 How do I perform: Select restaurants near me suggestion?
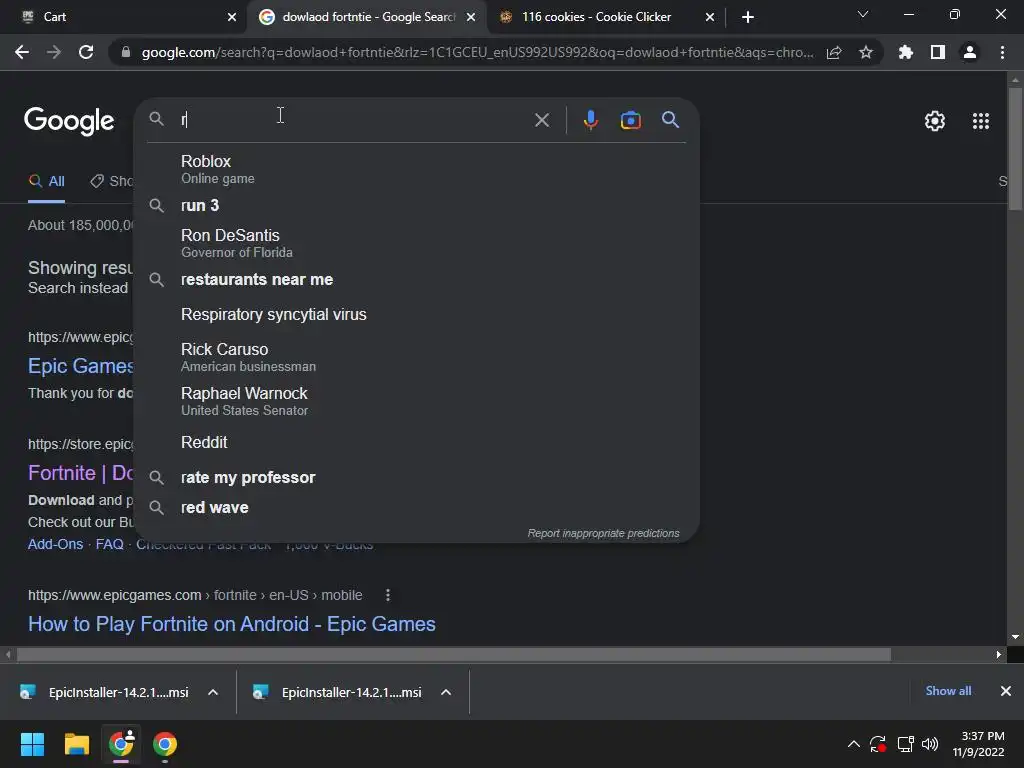(416, 280)
